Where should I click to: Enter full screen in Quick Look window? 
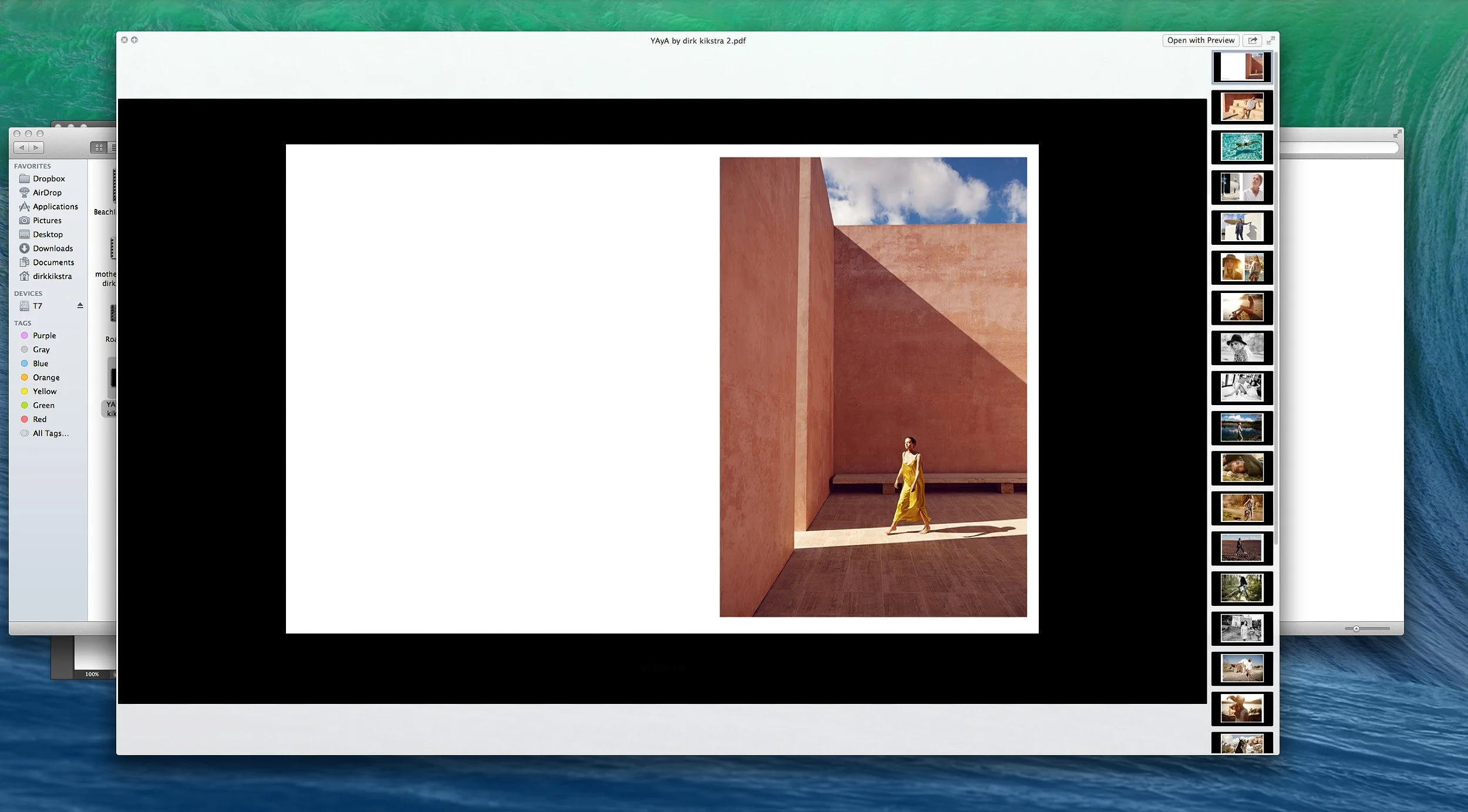point(1270,41)
